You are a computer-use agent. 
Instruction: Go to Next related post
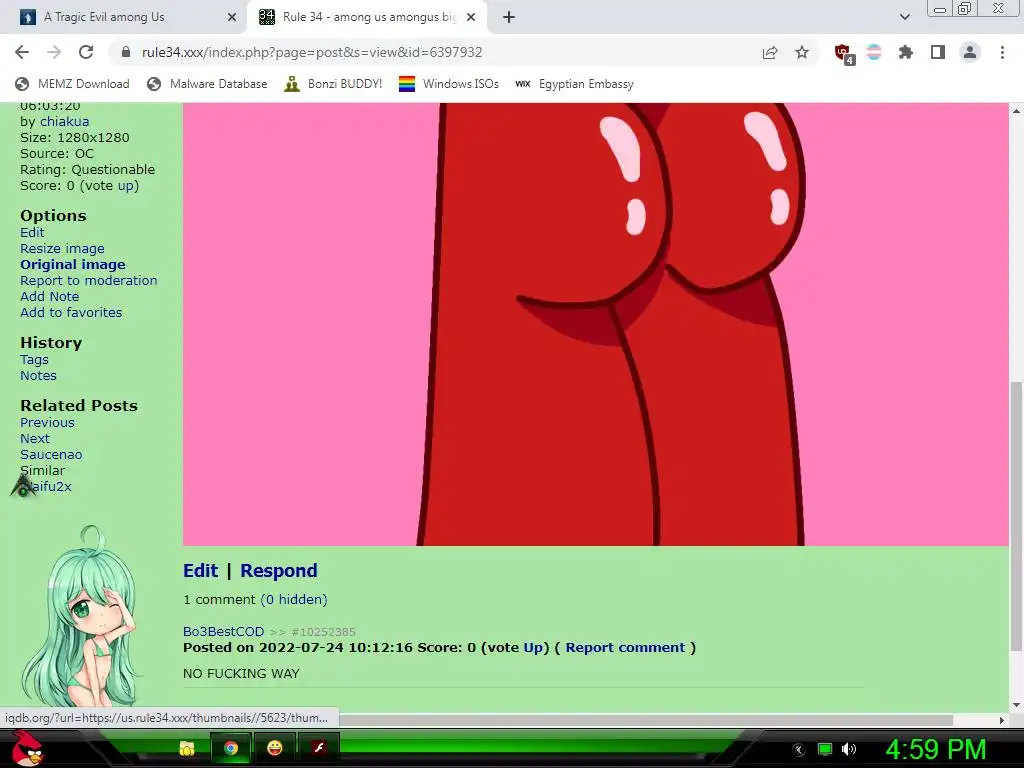click(x=35, y=439)
